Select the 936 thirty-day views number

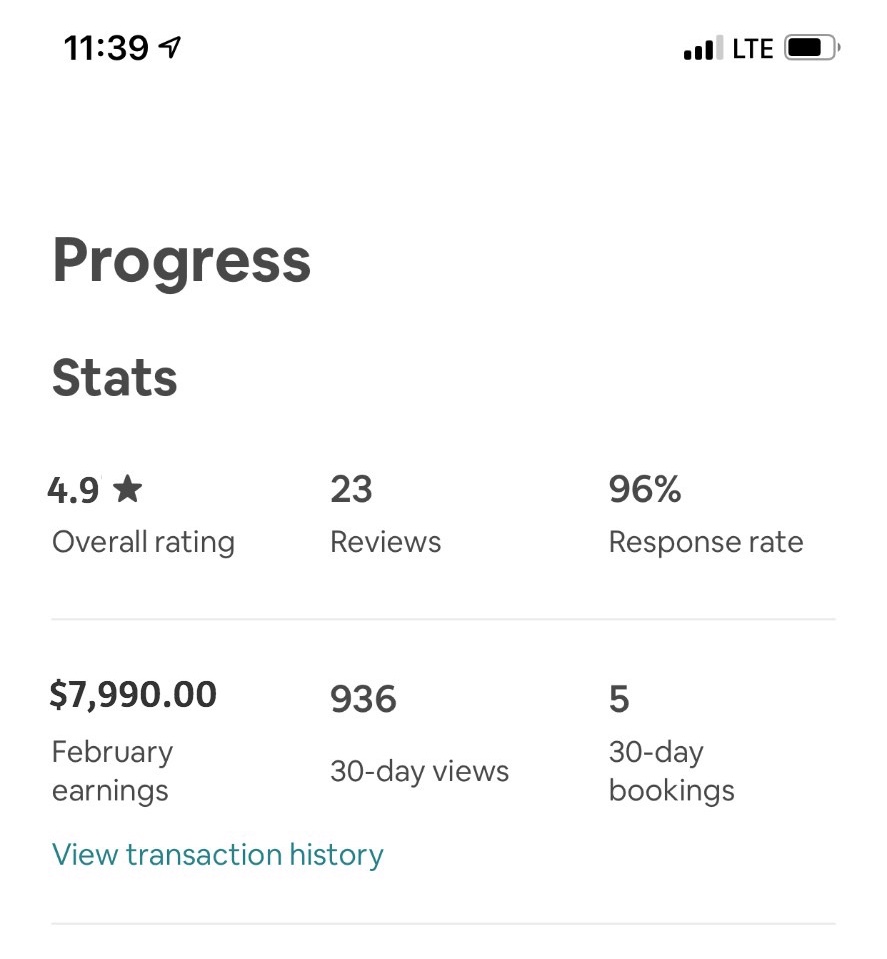[x=363, y=699]
